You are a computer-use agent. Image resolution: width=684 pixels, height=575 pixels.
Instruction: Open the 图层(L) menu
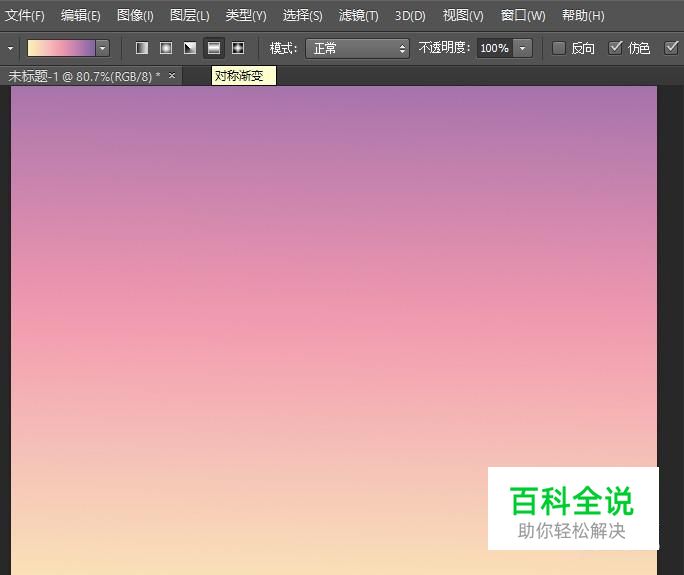(190, 16)
